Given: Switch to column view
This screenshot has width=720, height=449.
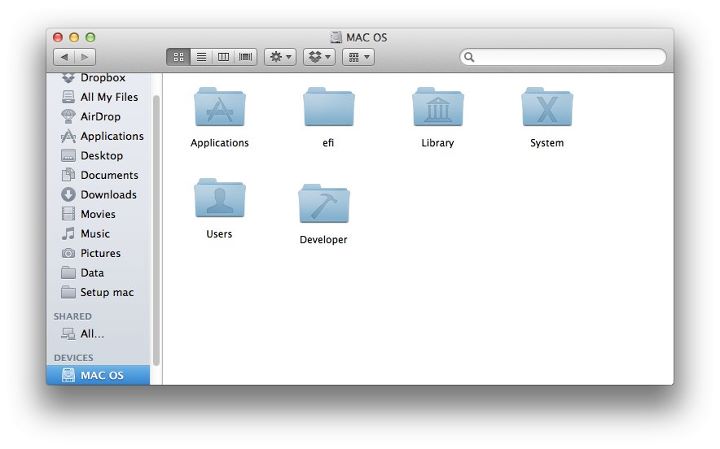Looking at the screenshot, I should tap(223, 57).
